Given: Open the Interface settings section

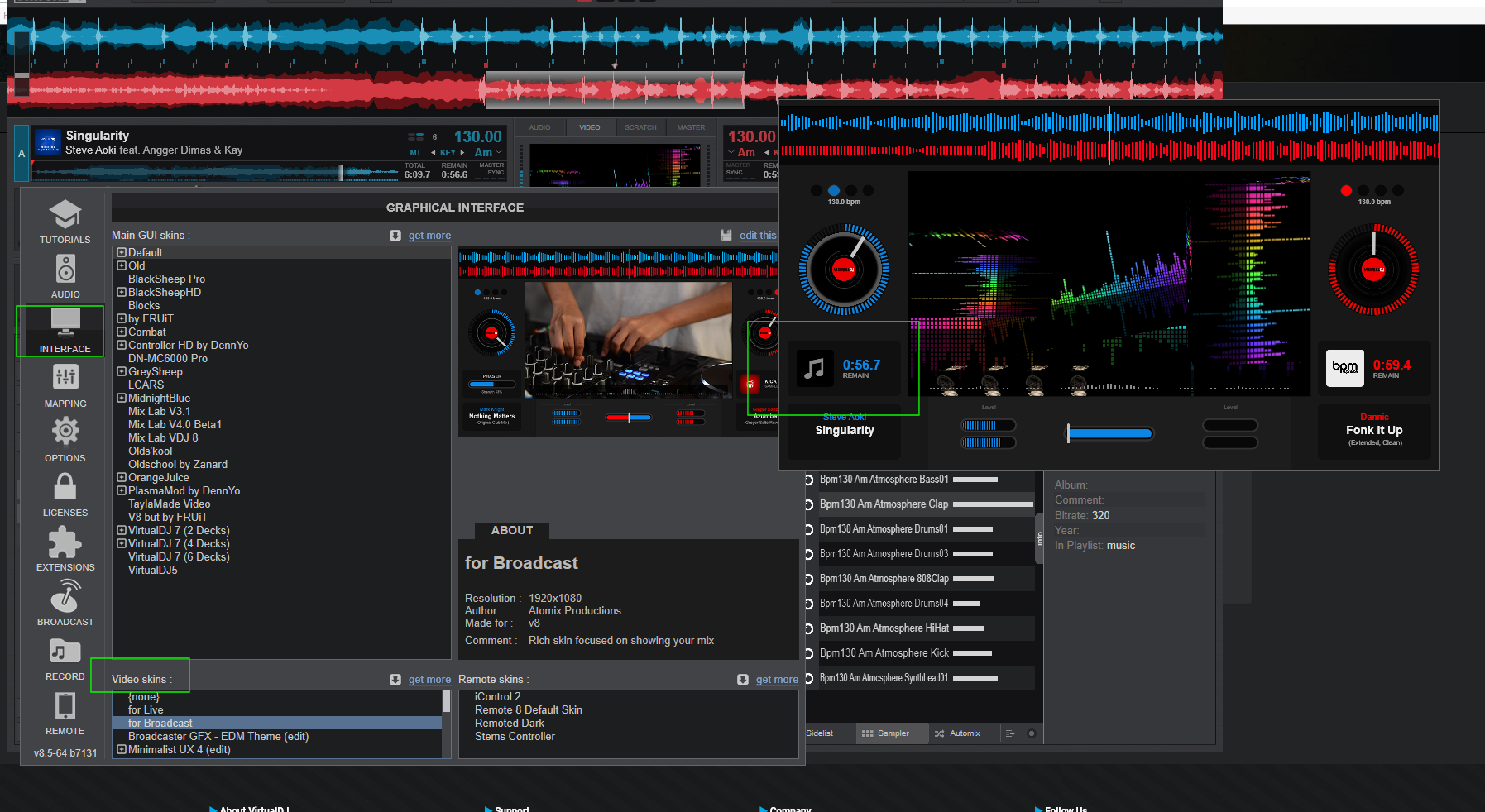Looking at the screenshot, I should [x=65, y=331].
